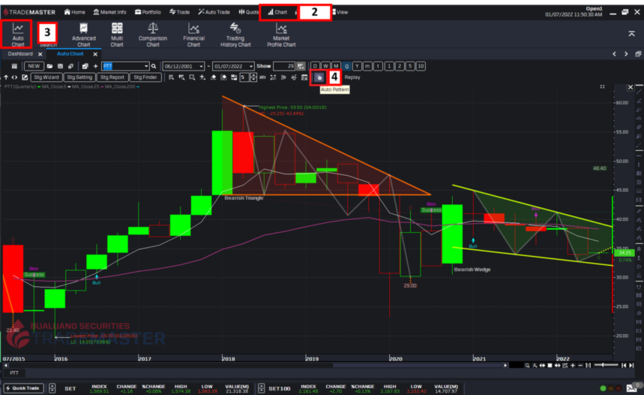This screenshot has height=395, width=644.
Task: Open the Advanced Chart tool
Action: tap(84, 34)
